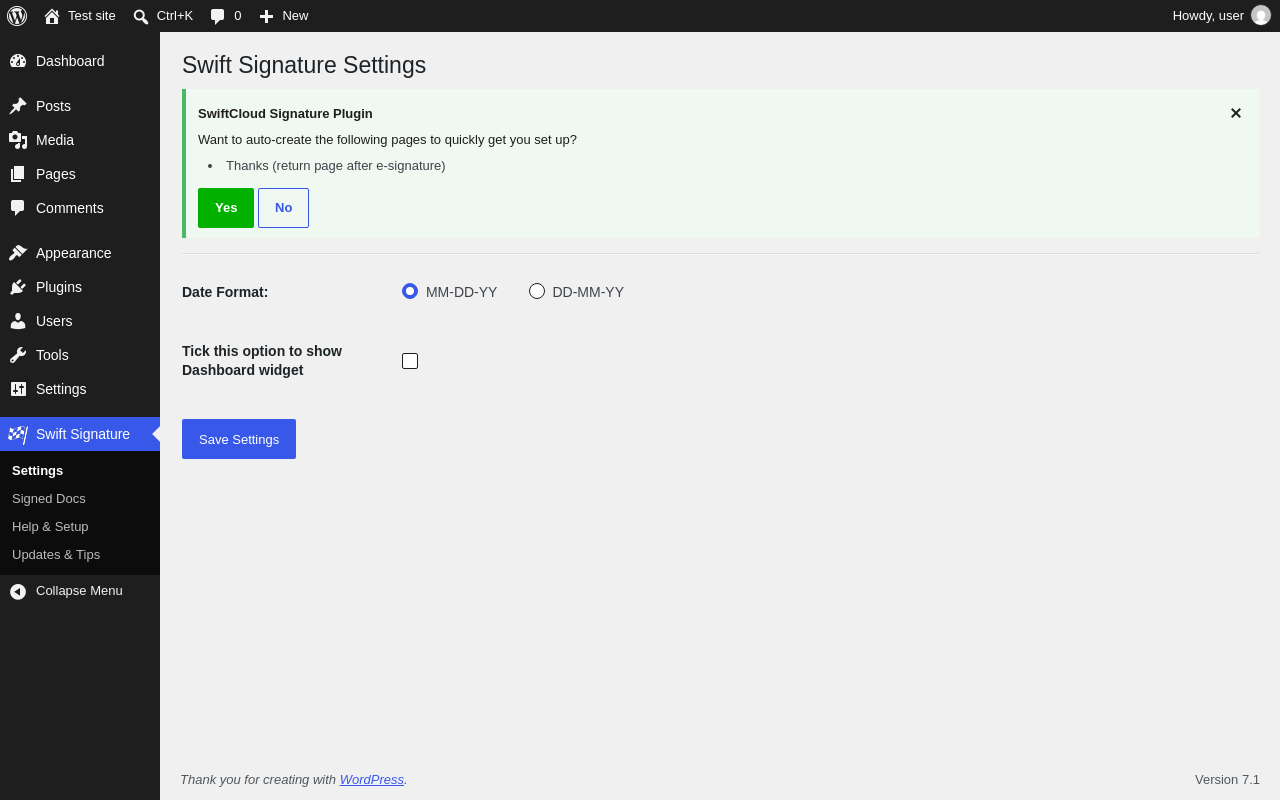
Task: Go to the Media menu
Action: click(x=80, y=140)
